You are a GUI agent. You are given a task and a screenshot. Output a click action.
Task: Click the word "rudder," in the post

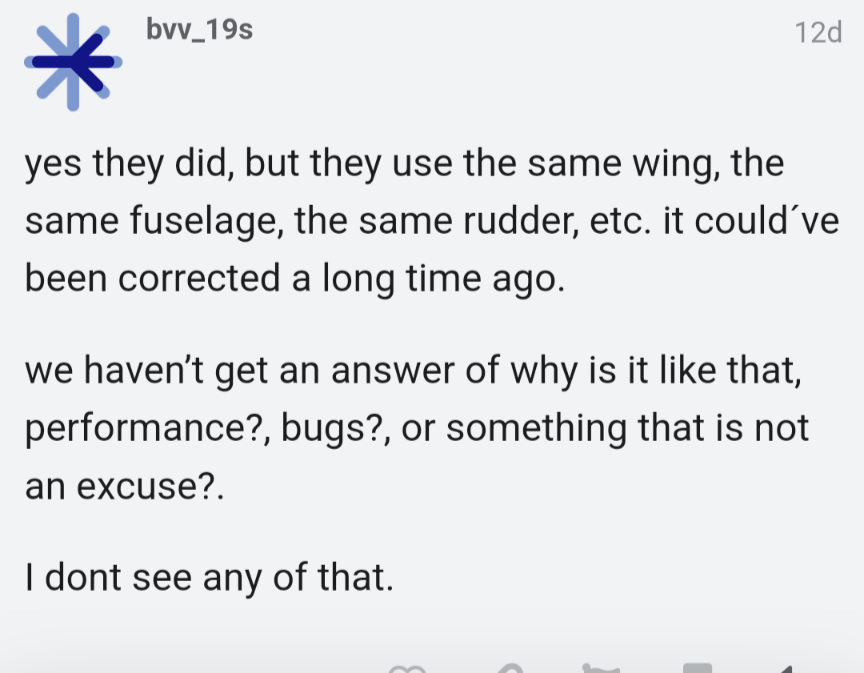pyautogui.click(x=521, y=220)
